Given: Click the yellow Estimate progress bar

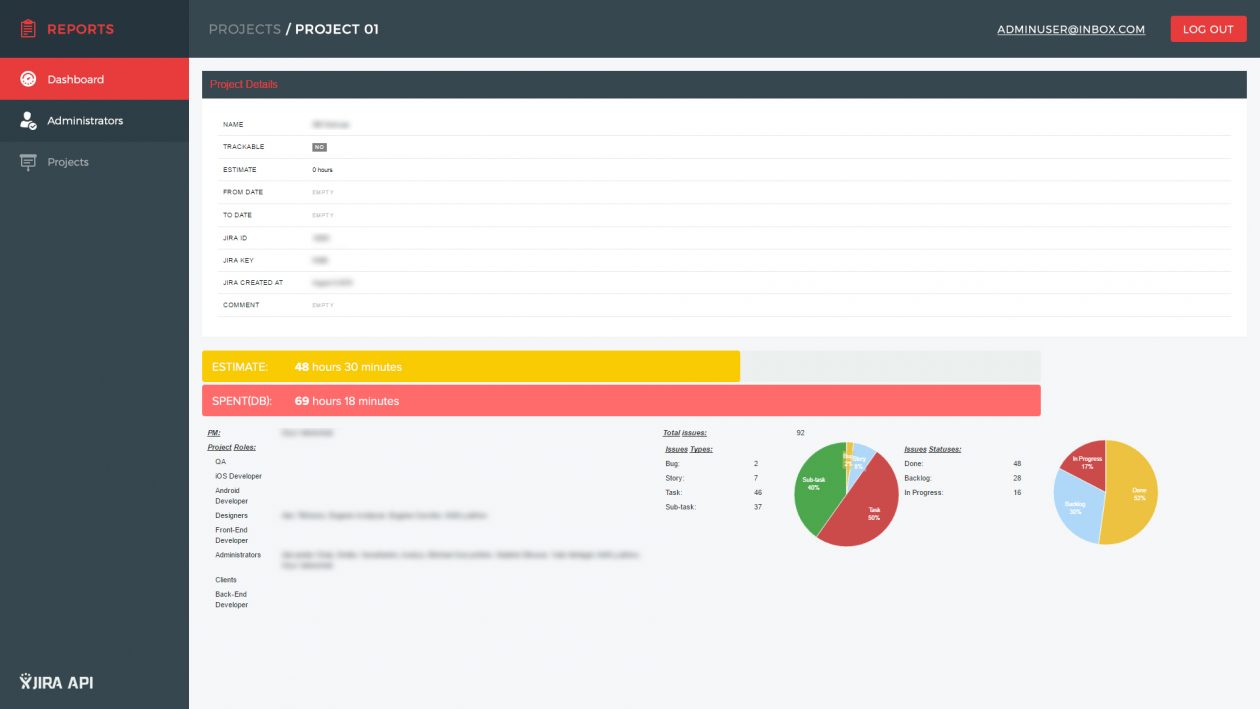Looking at the screenshot, I should [x=471, y=366].
